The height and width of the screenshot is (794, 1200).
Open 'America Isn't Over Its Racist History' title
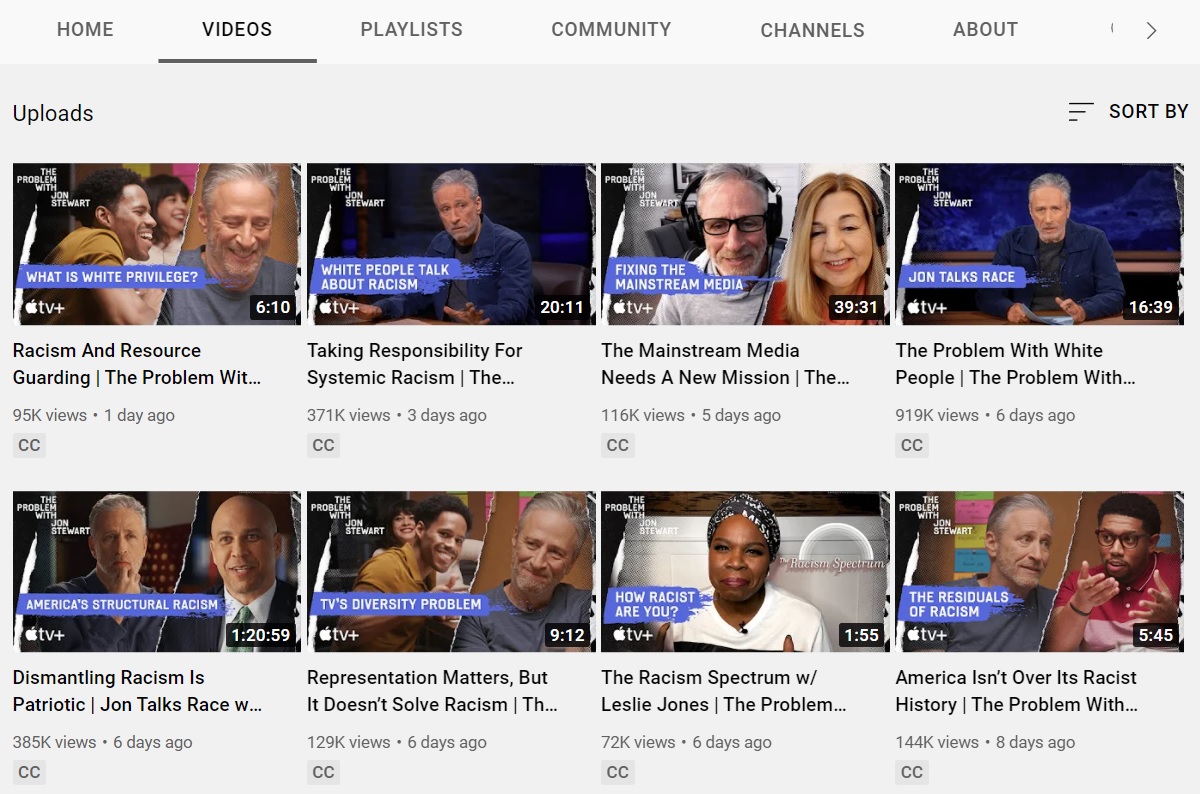click(1017, 691)
